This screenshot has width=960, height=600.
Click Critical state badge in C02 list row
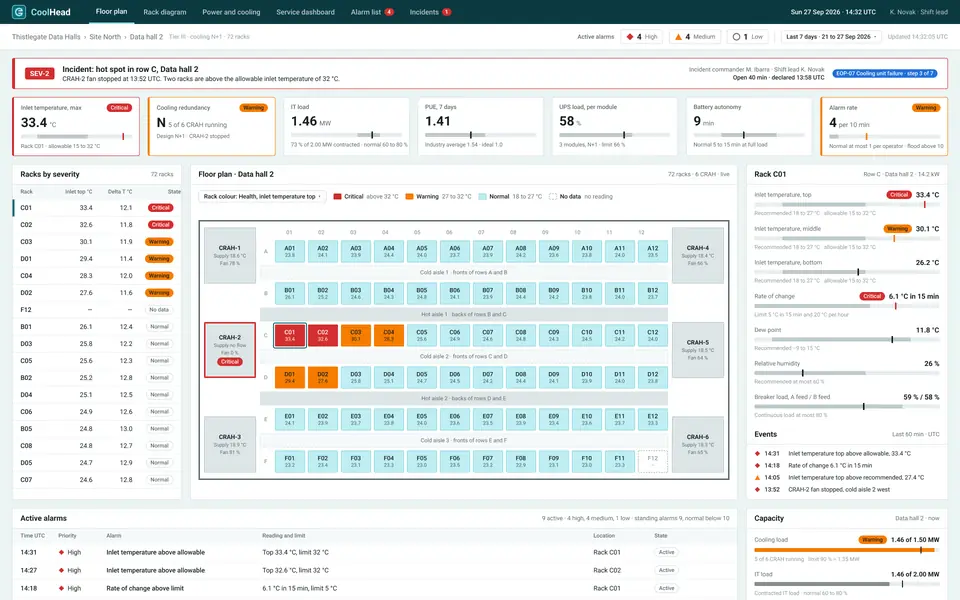(160, 225)
